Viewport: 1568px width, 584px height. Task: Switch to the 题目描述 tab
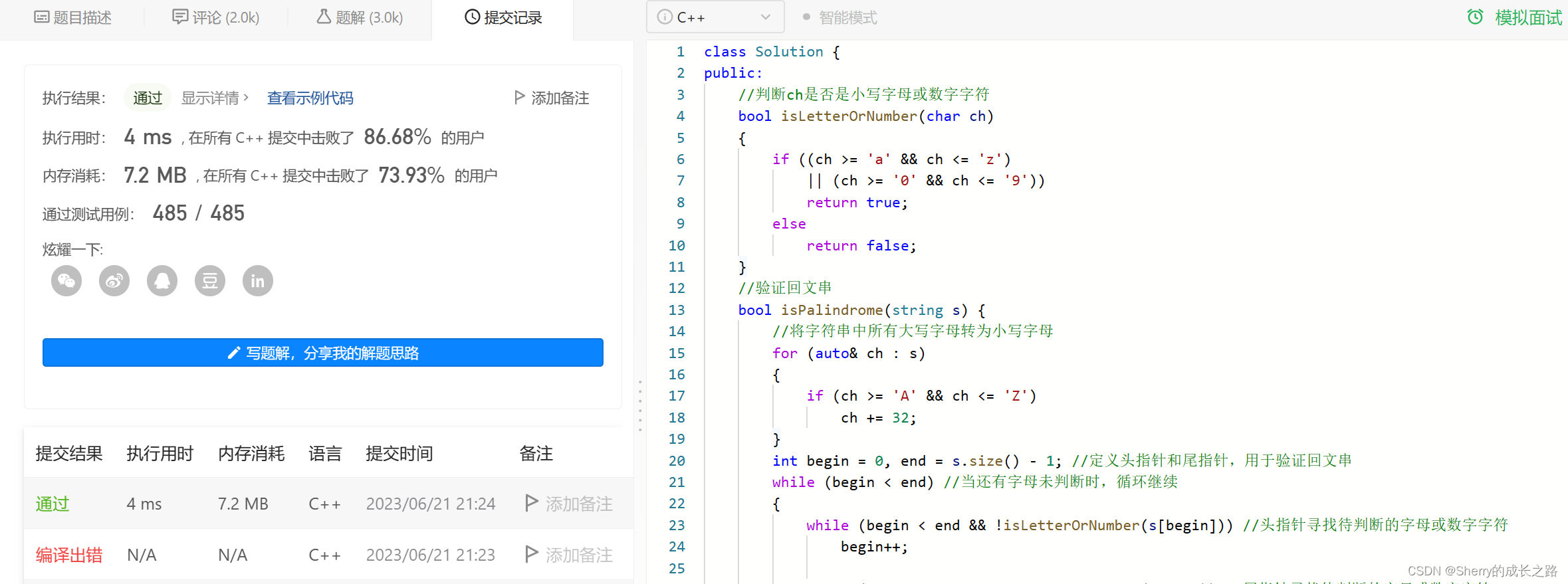(73, 17)
